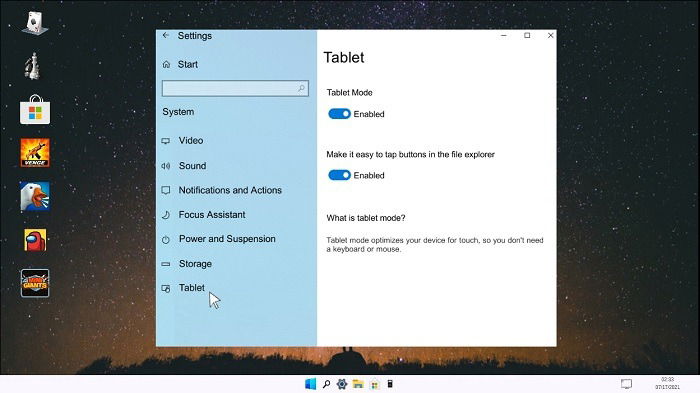700x393 pixels.
Task: Maximize the Settings window
Action: 527,35
